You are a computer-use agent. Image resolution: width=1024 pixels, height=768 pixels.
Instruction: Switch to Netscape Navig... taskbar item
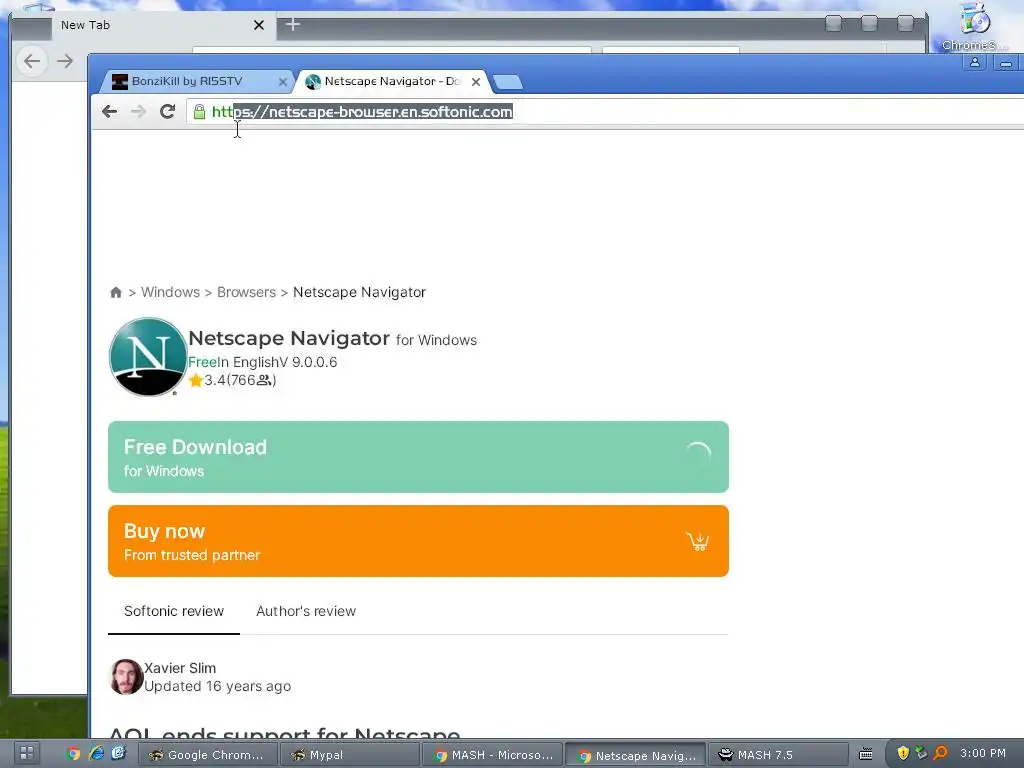(635, 756)
